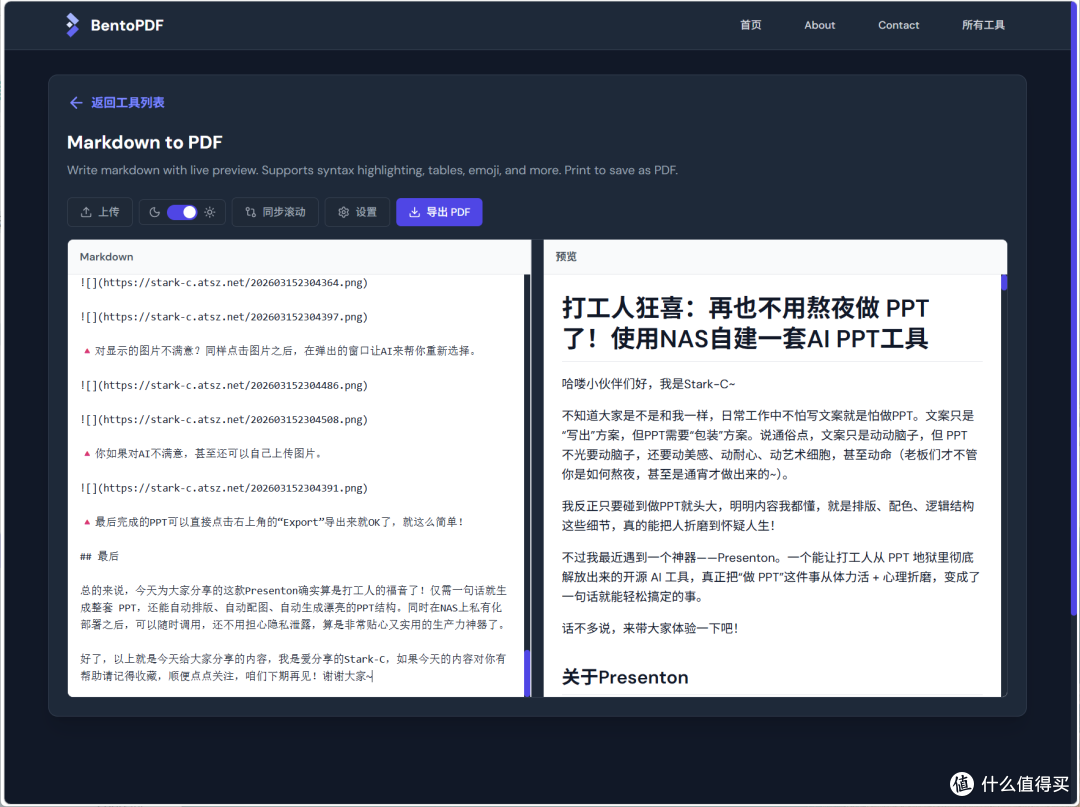The width and height of the screenshot is (1080, 807).
Task: Click the '## 最后' heading line in editor
Action: click(x=99, y=556)
